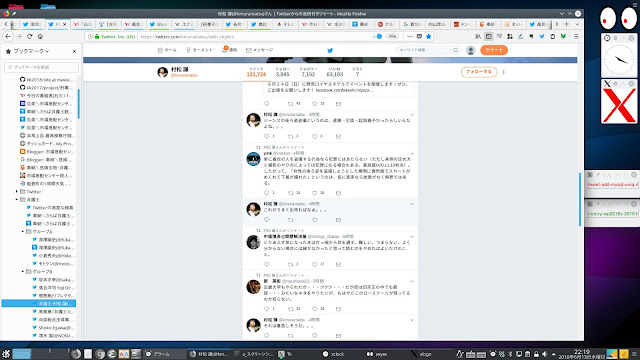
Task: Open the more options dots beside follow button
Action: coord(504,72)
